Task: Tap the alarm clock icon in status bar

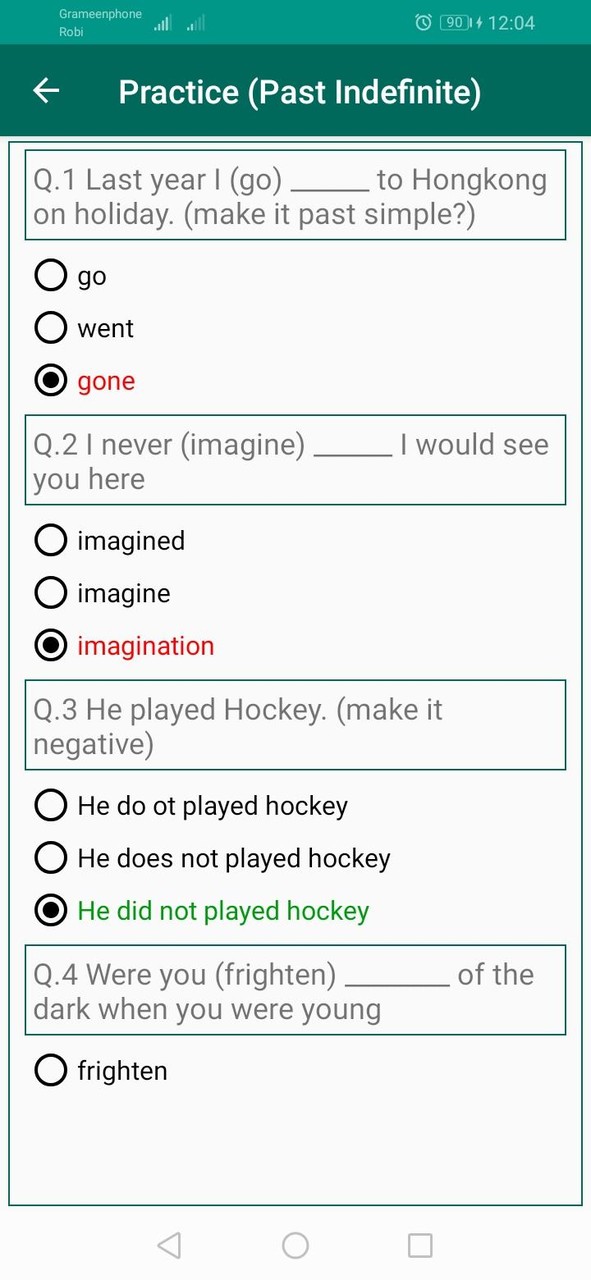Action: coord(424,22)
